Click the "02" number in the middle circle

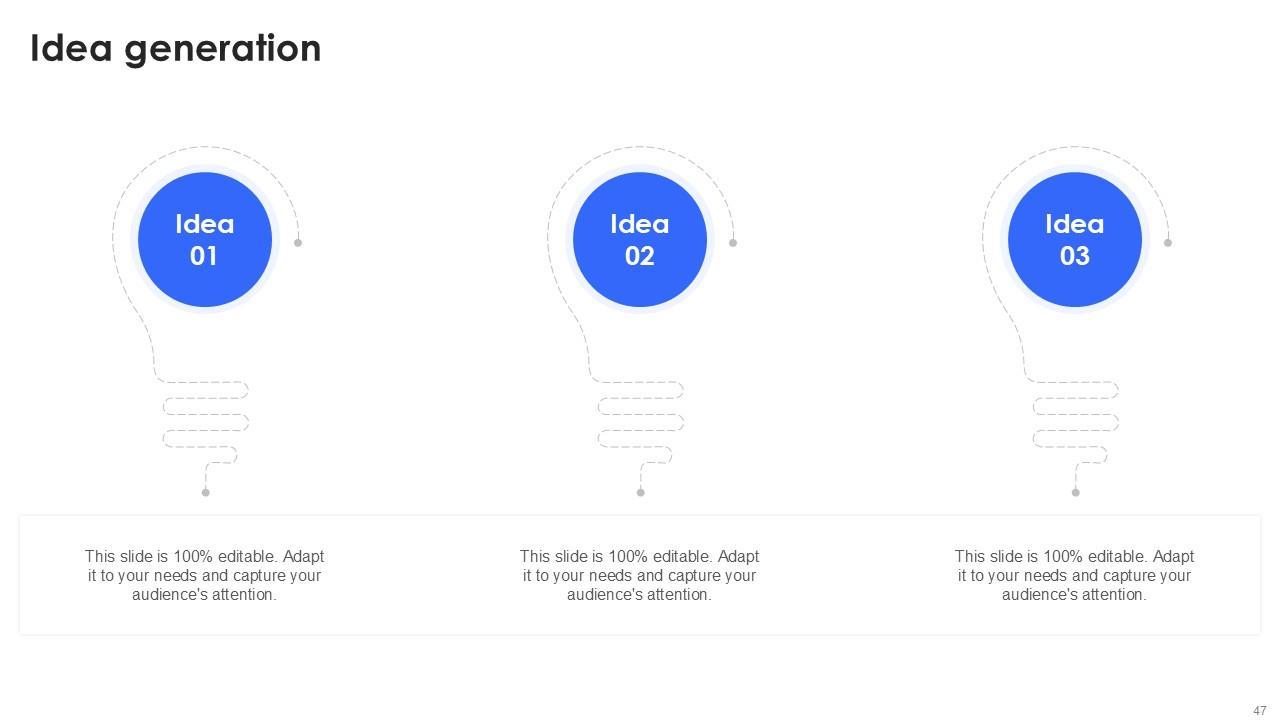640,256
